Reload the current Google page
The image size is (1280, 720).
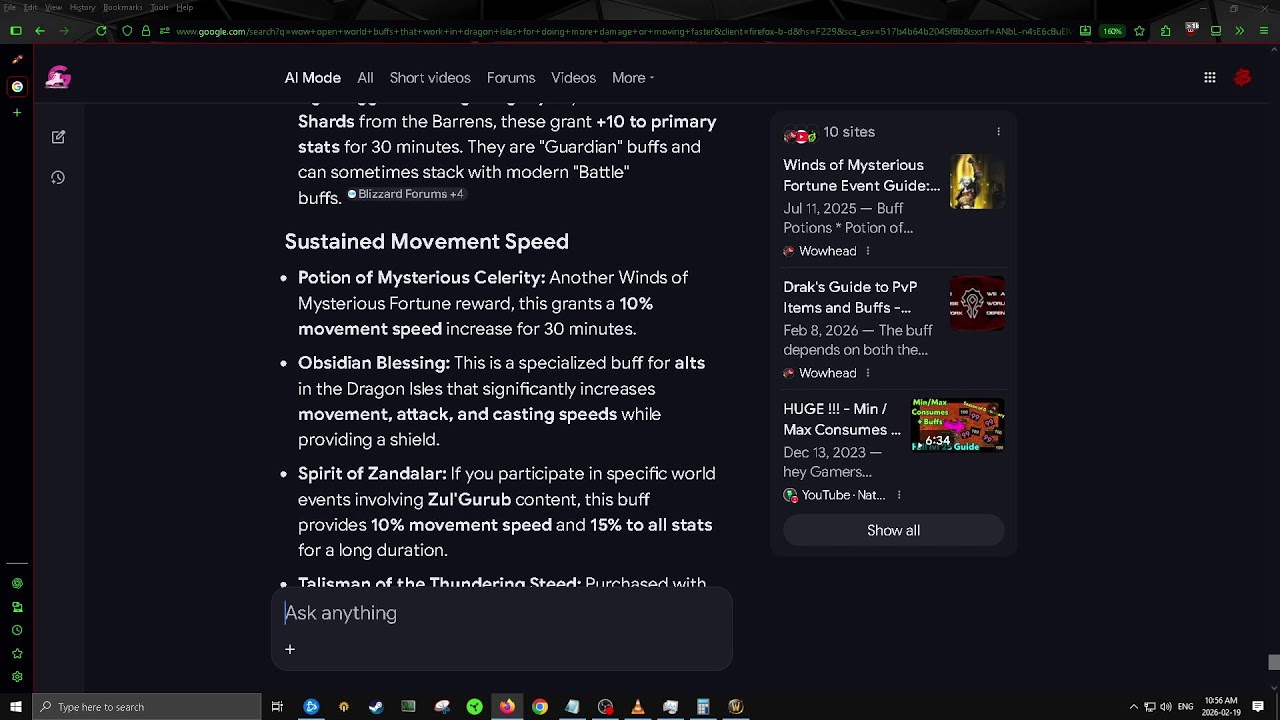pos(101,31)
